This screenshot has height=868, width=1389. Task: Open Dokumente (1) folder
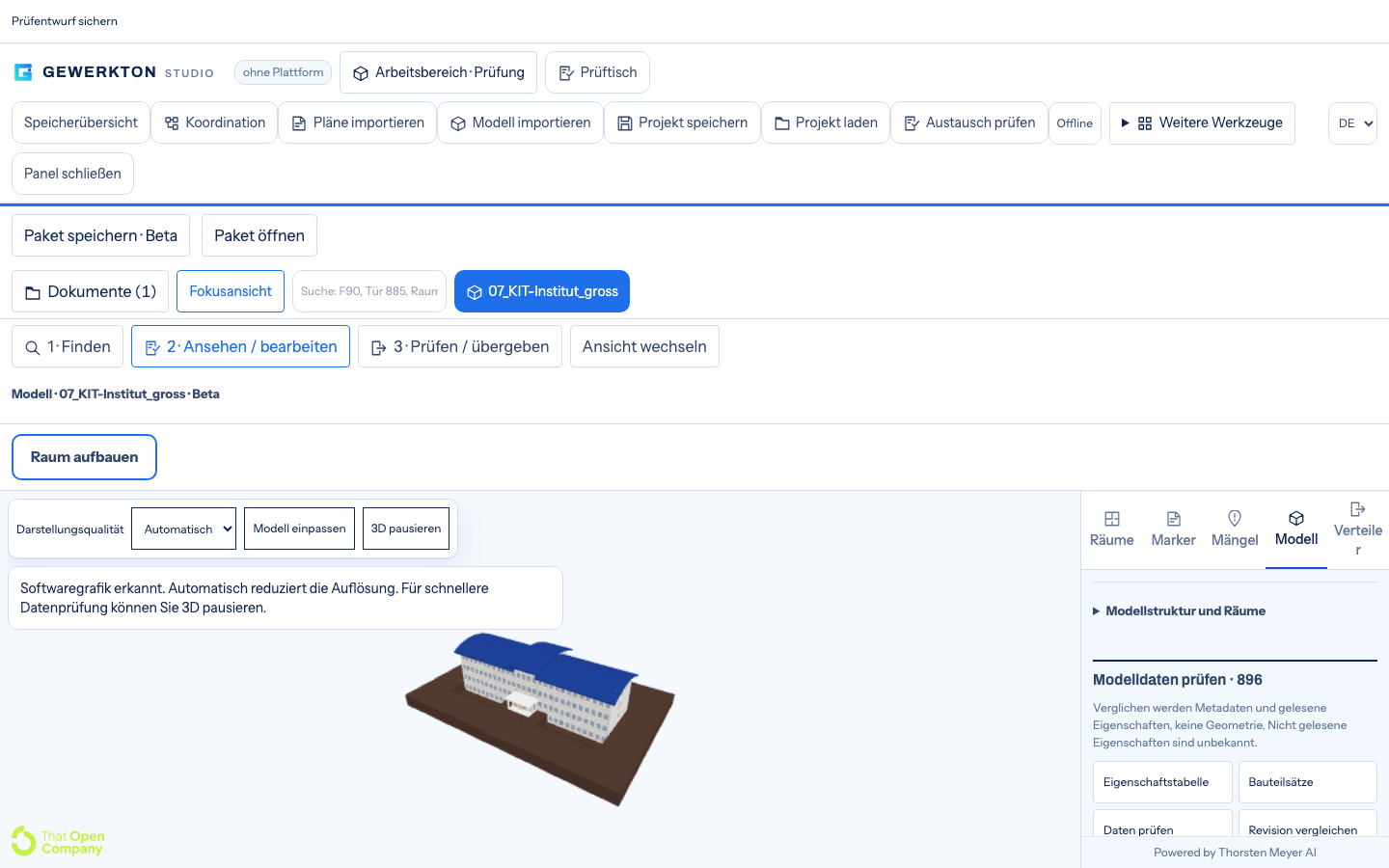(91, 291)
